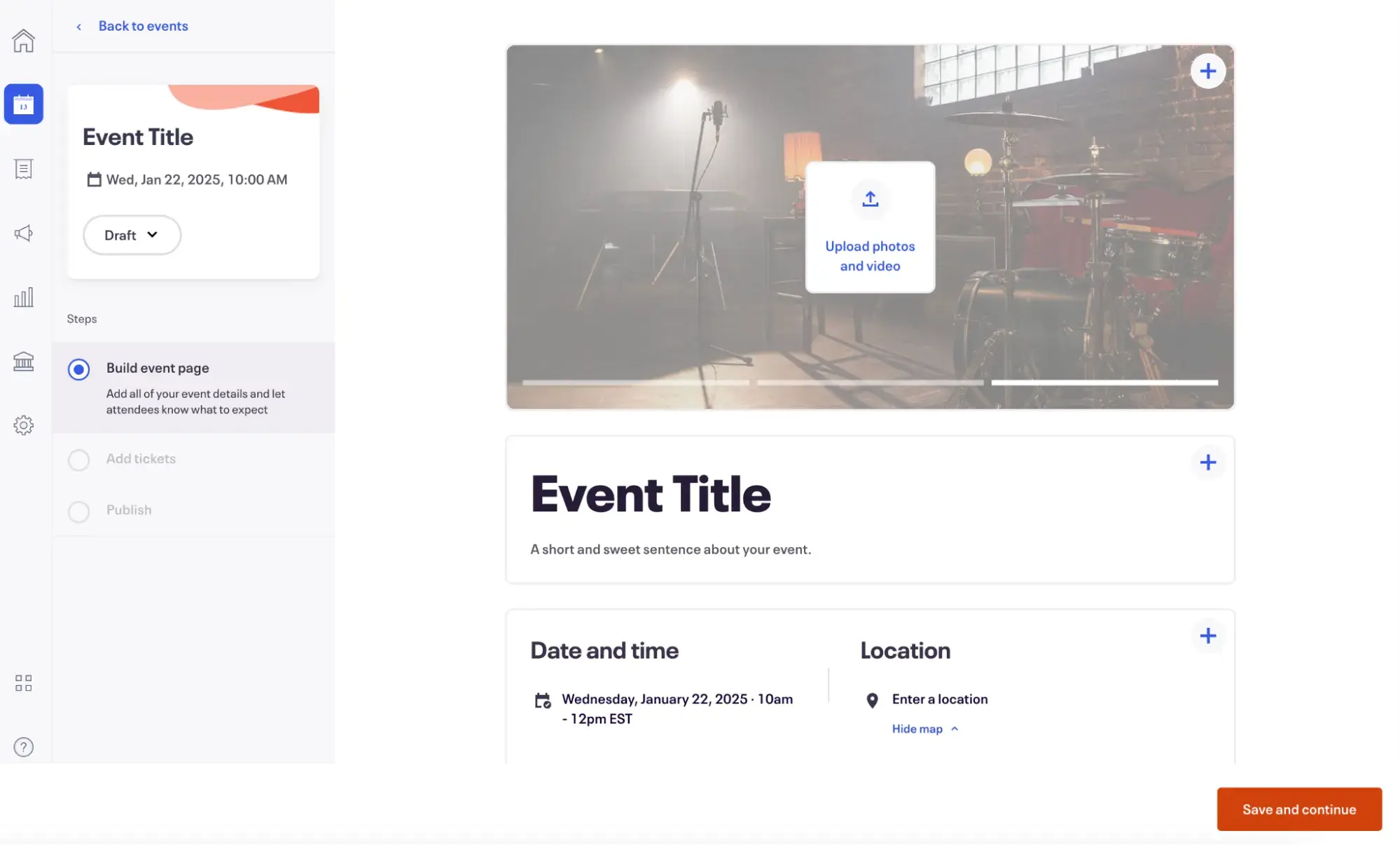This screenshot has height=845, width=1400.
Task: Open the Apps grid icon
Action: pyautogui.click(x=24, y=683)
